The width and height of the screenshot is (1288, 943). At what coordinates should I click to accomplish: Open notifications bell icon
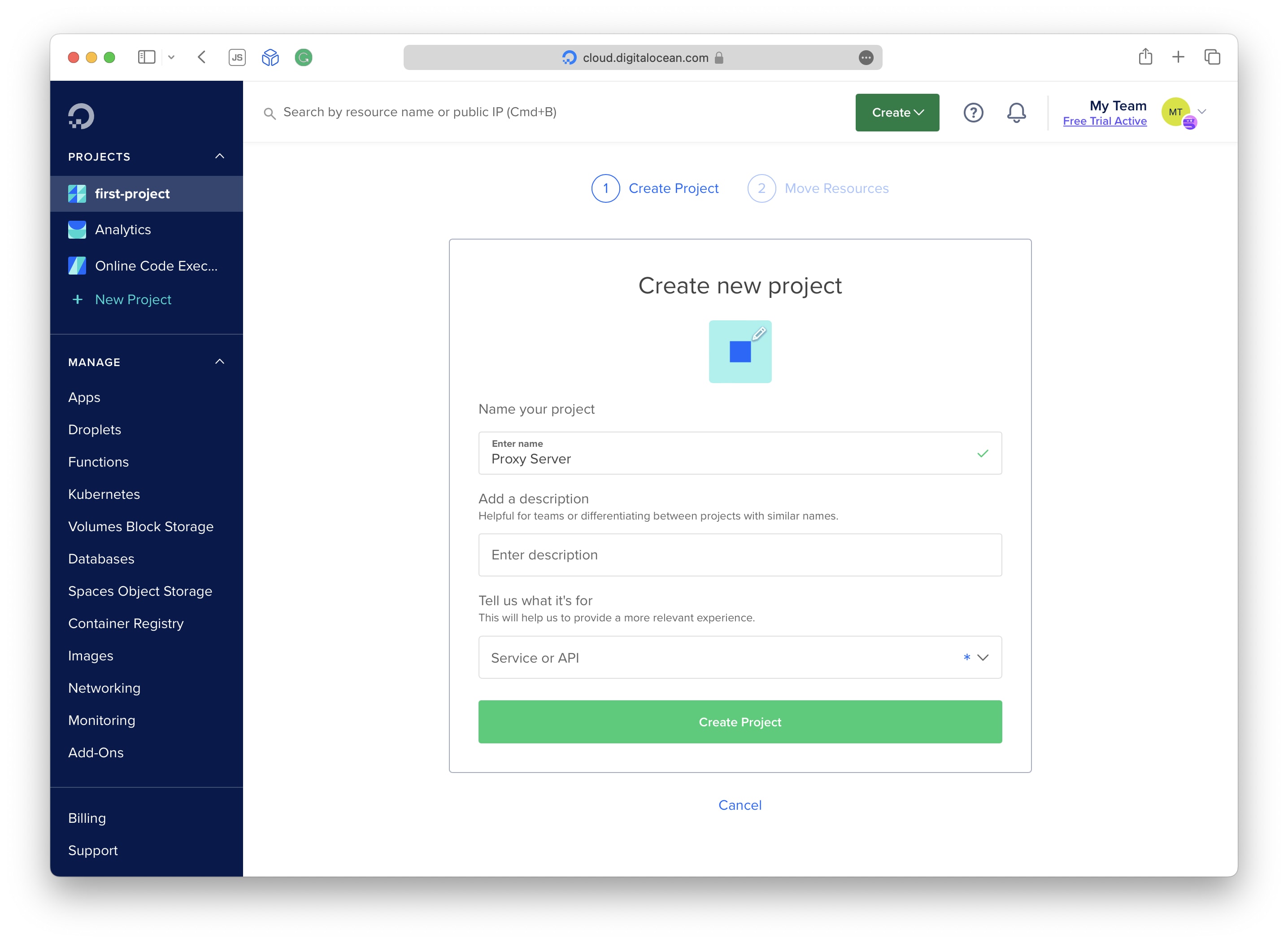[x=1016, y=113]
